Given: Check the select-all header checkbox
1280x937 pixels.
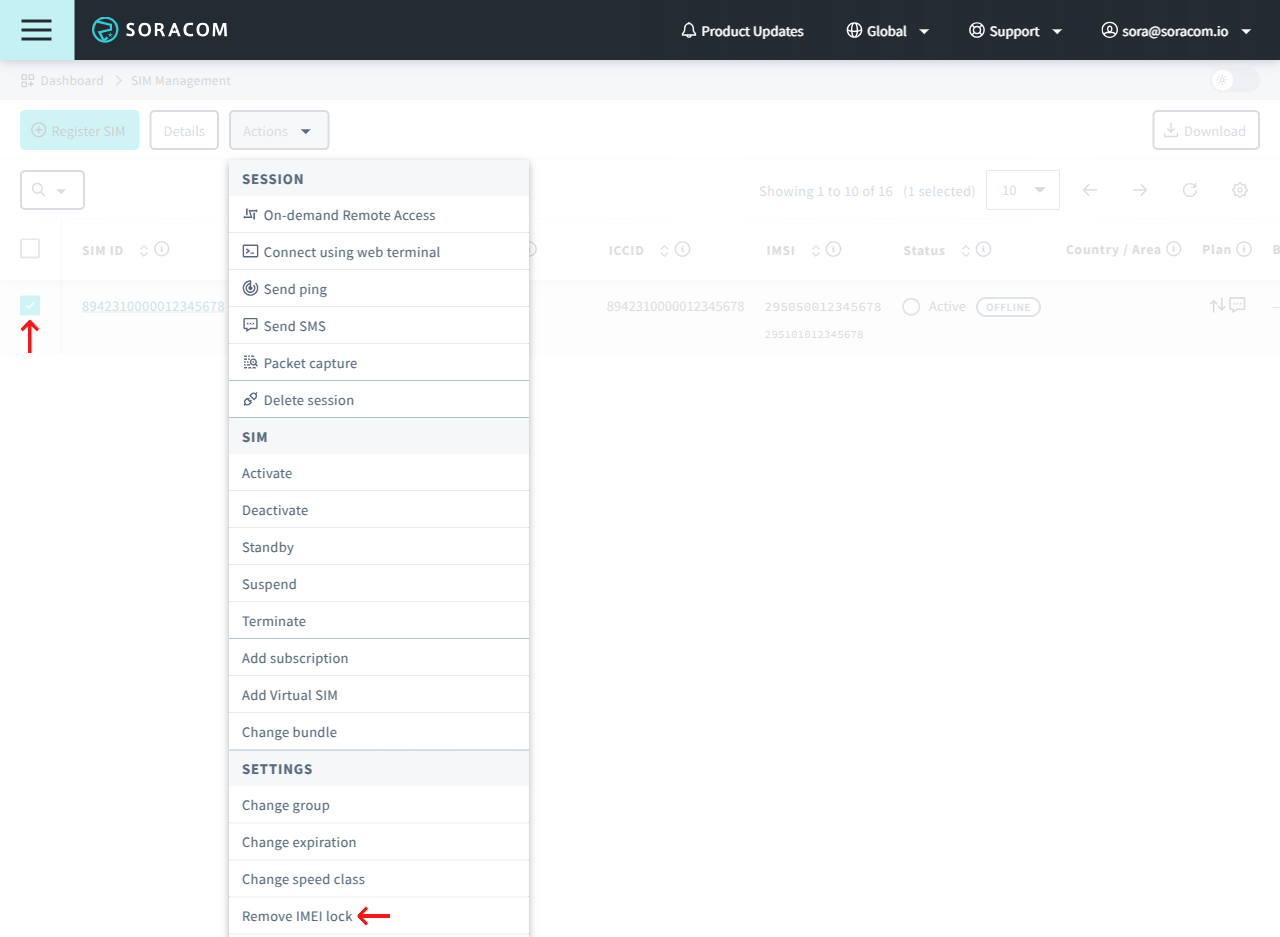Looking at the screenshot, I should 30,249.
